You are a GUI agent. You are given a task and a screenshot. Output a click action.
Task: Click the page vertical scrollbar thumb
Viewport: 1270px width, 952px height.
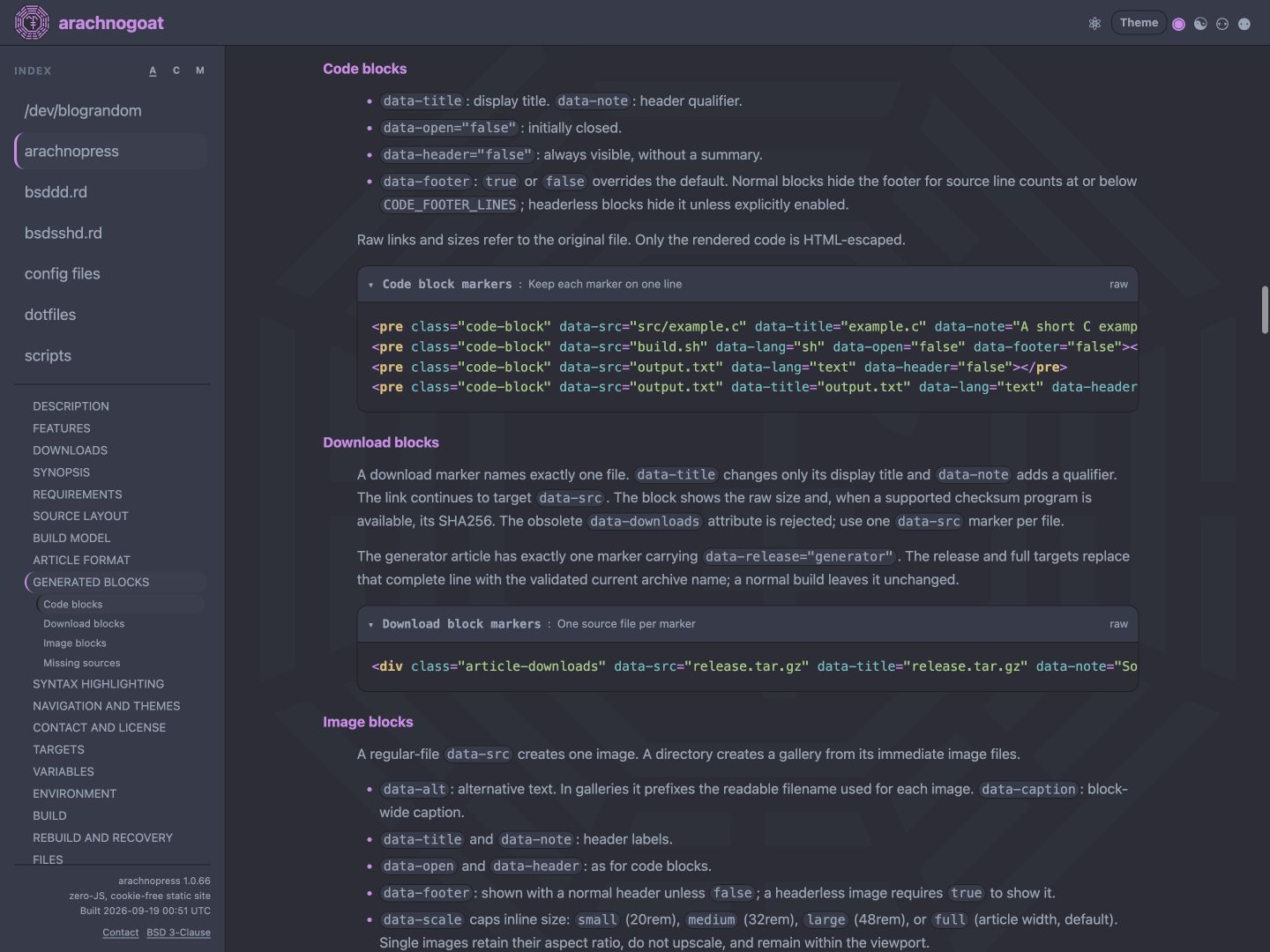(1265, 309)
